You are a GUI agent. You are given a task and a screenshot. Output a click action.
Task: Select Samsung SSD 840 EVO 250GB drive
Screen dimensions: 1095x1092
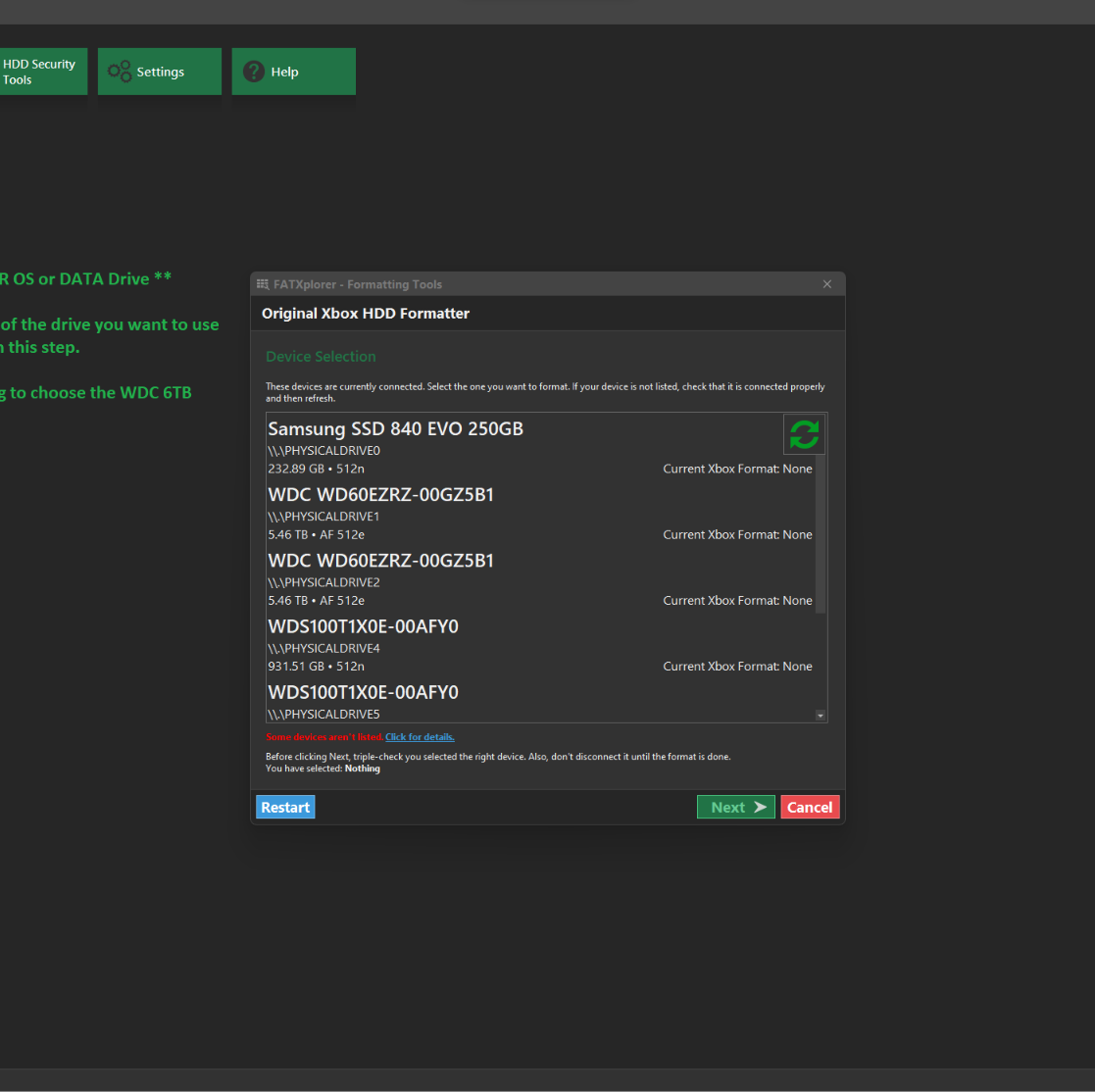pyautogui.click(x=540, y=448)
